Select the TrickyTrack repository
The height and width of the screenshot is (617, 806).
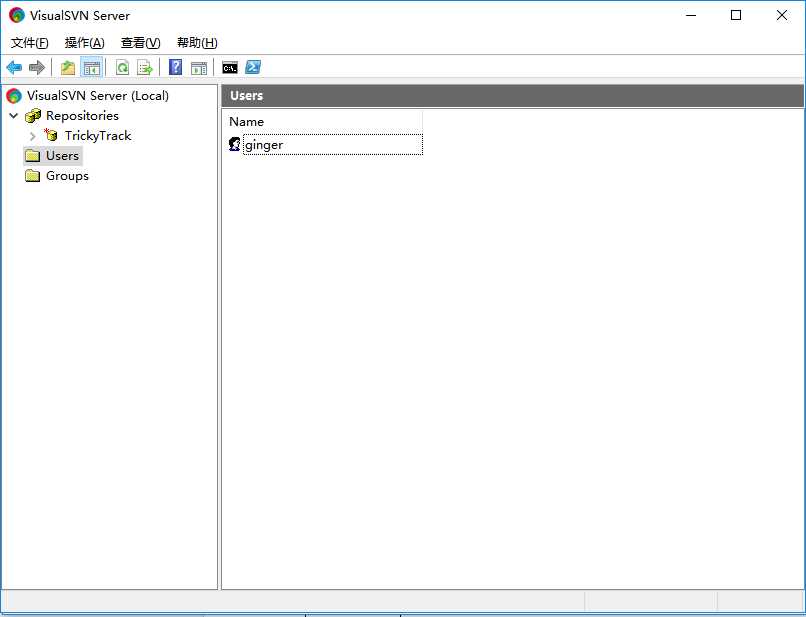pyautogui.click(x=98, y=136)
